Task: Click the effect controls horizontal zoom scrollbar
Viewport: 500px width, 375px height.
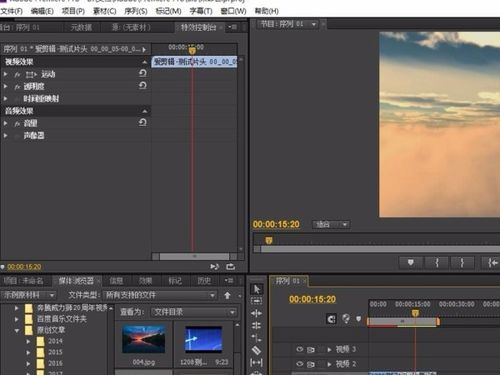Action: tap(194, 256)
